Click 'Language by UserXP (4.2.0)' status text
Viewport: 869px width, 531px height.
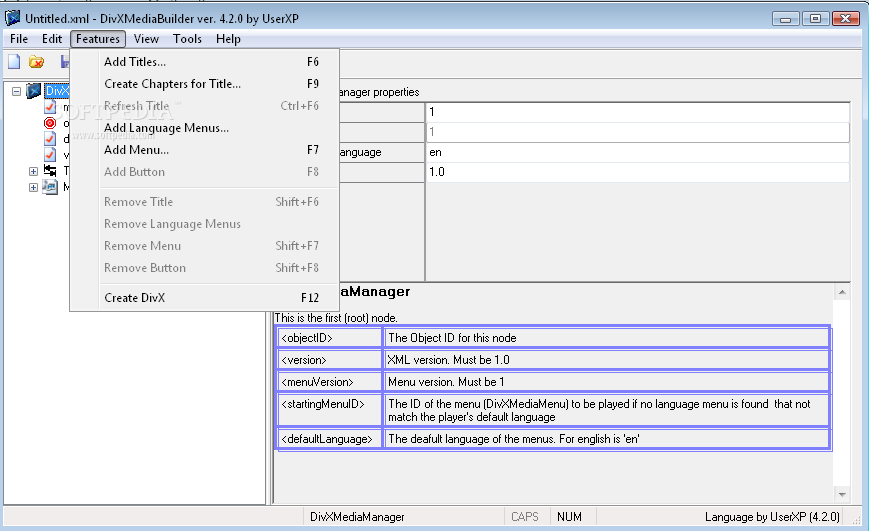(772, 517)
